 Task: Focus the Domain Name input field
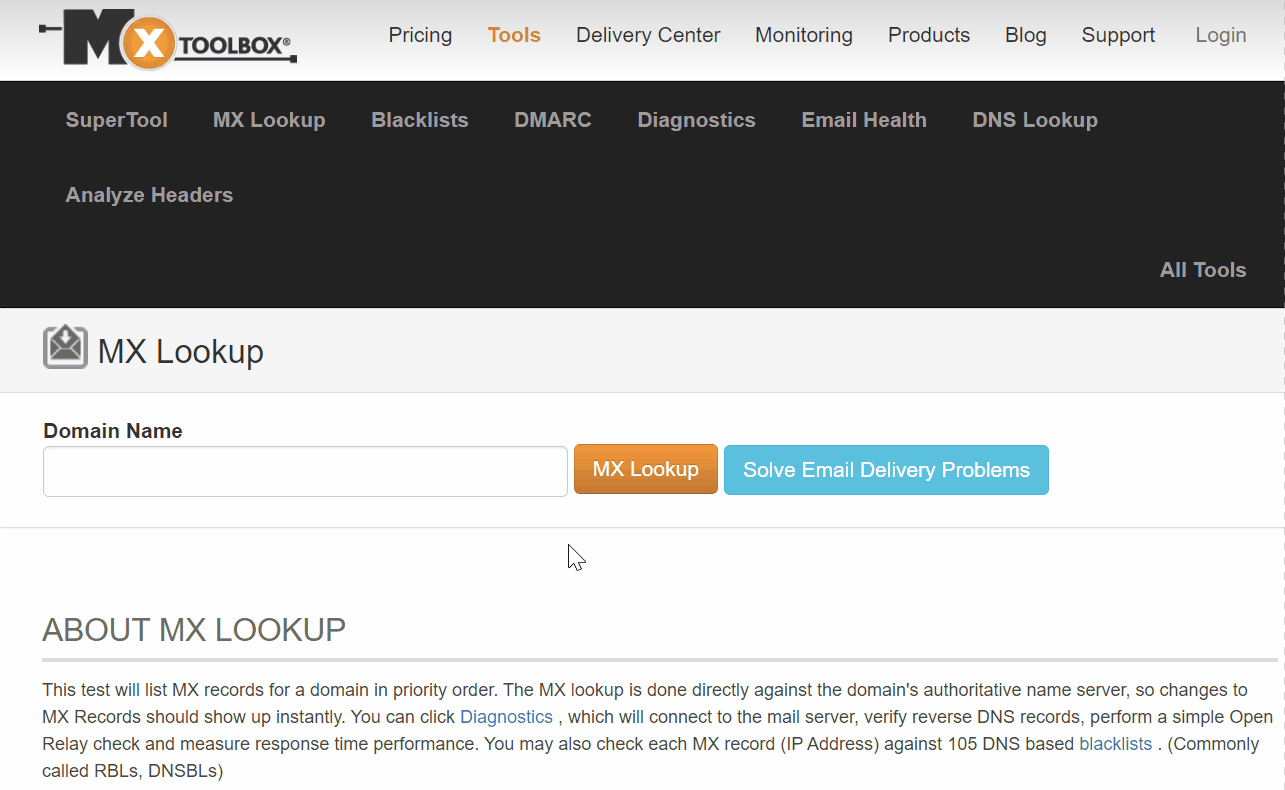tap(305, 471)
